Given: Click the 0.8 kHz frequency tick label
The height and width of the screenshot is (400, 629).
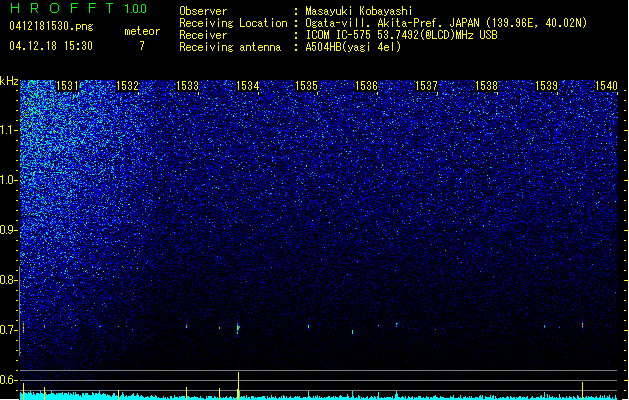Looking at the screenshot, I should pyautogui.click(x=8, y=280).
